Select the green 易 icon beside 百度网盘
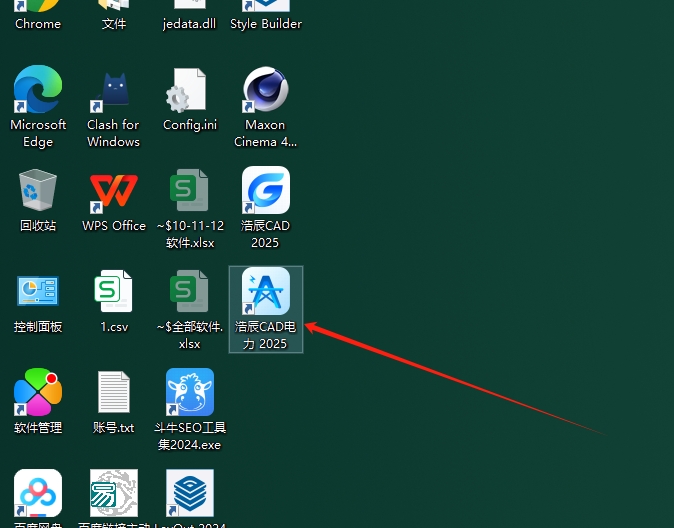Screen dimensions: 674x528 click(114, 493)
